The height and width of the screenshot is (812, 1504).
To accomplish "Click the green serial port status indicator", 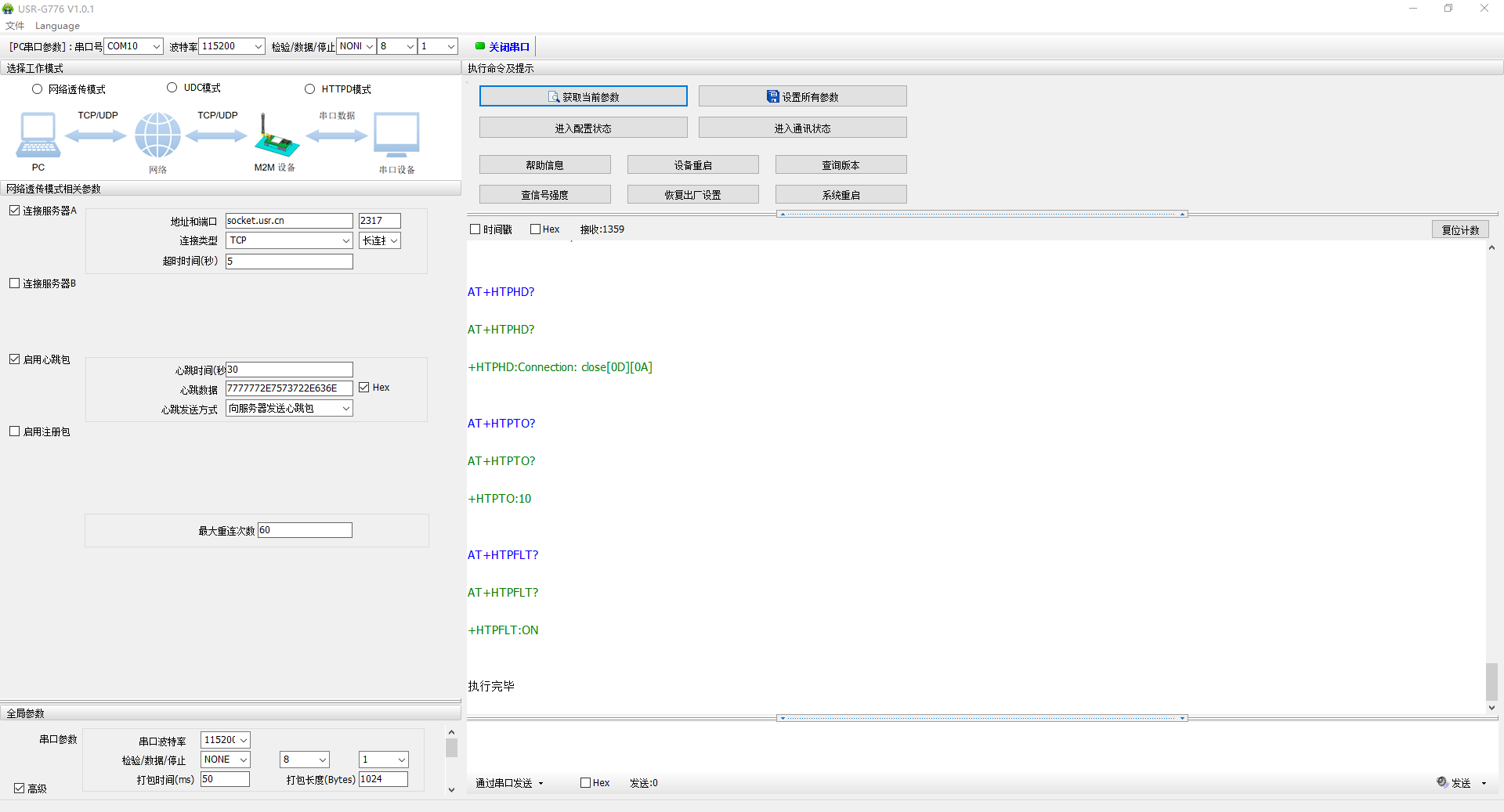I will pos(480,46).
